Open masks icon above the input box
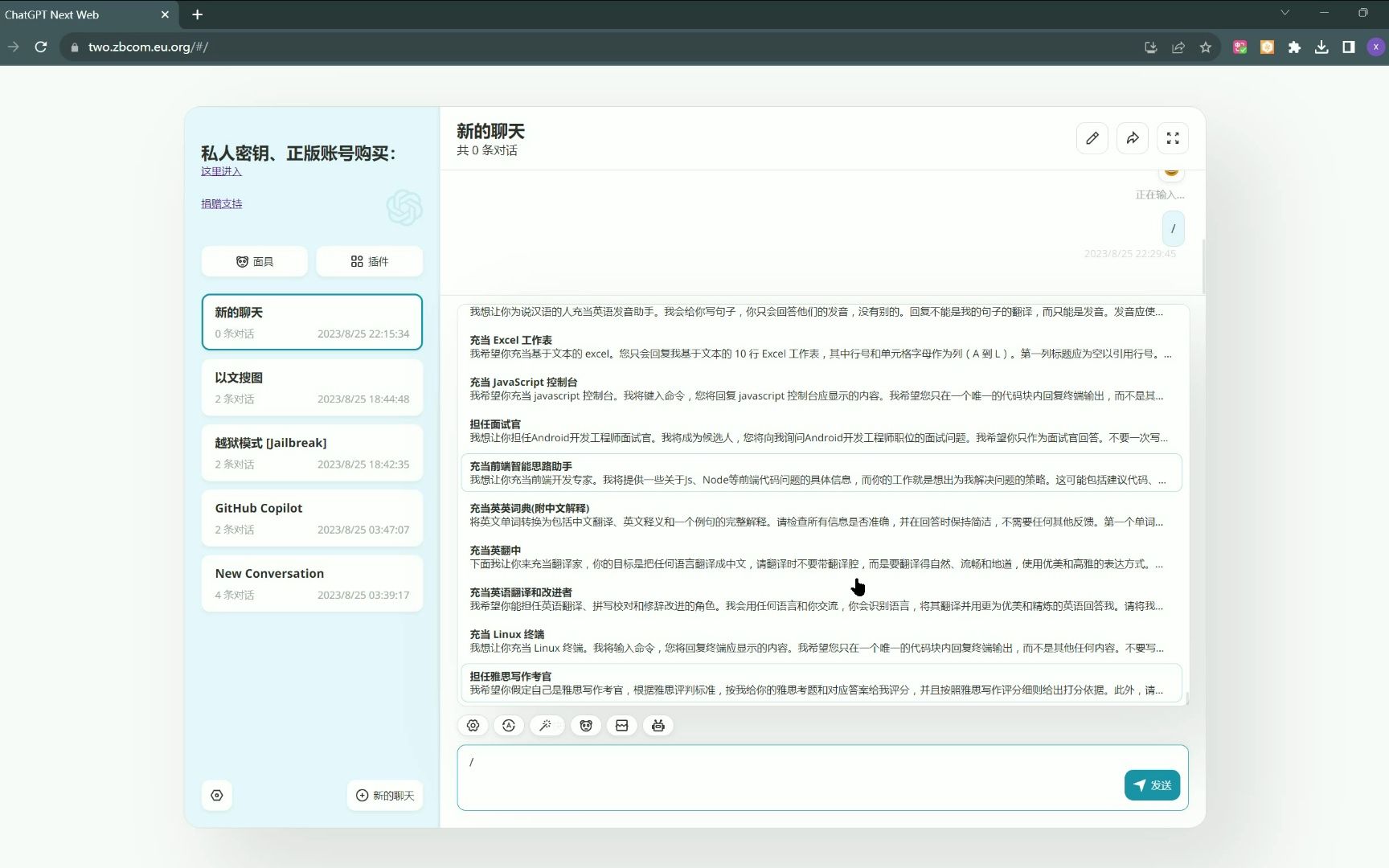 (586, 726)
